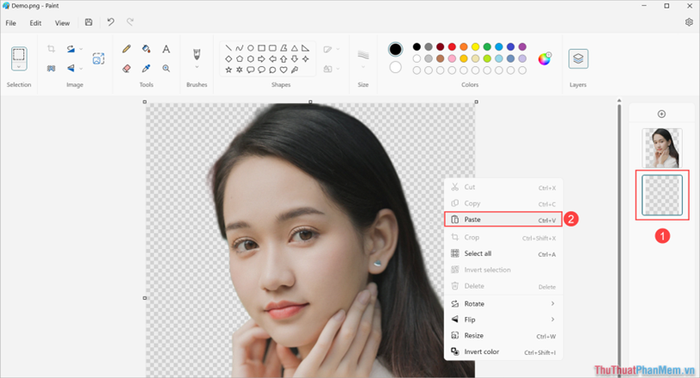Select the rectangular Selection tool

(19, 54)
